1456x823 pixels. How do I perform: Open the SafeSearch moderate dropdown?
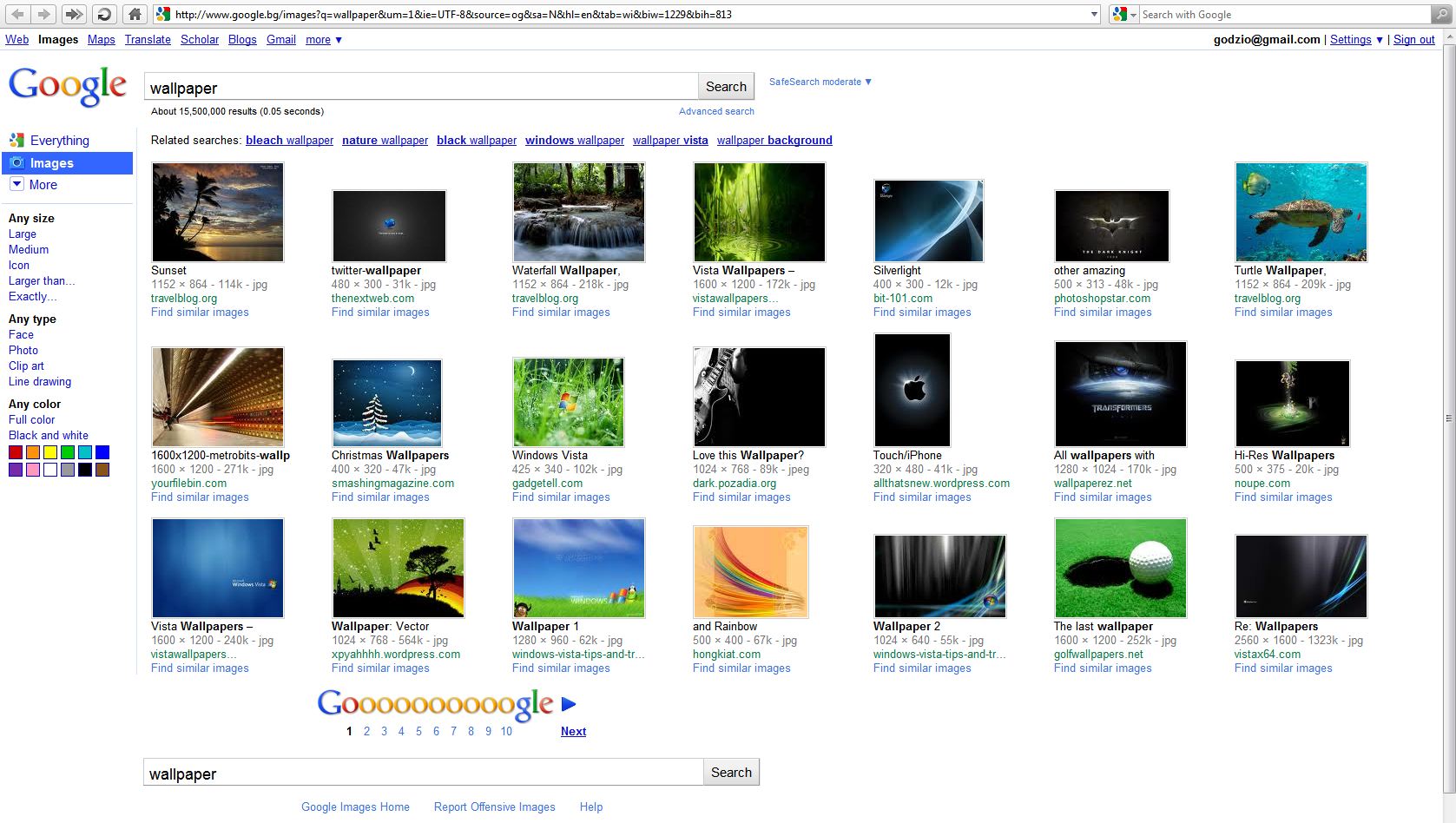tap(820, 82)
